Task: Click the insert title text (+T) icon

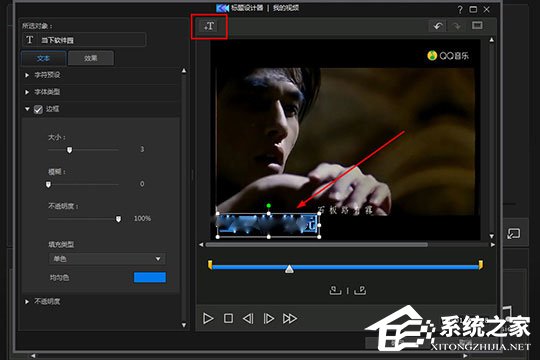Action: tap(209, 26)
